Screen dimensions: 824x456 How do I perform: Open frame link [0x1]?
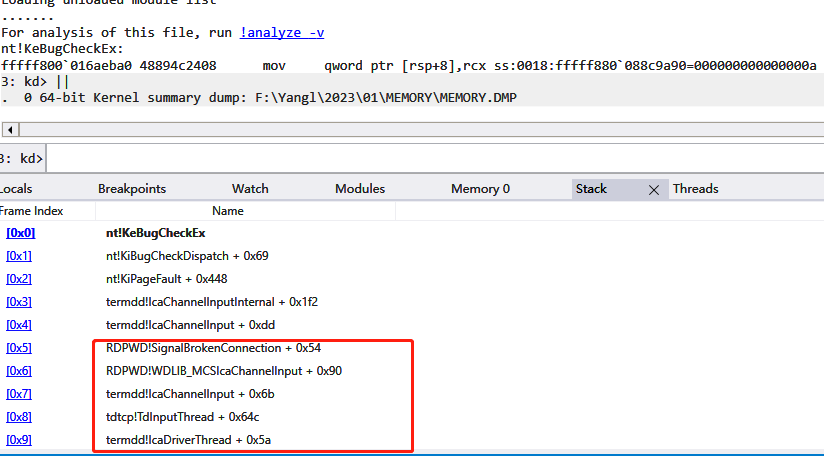[x=19, y=256]
